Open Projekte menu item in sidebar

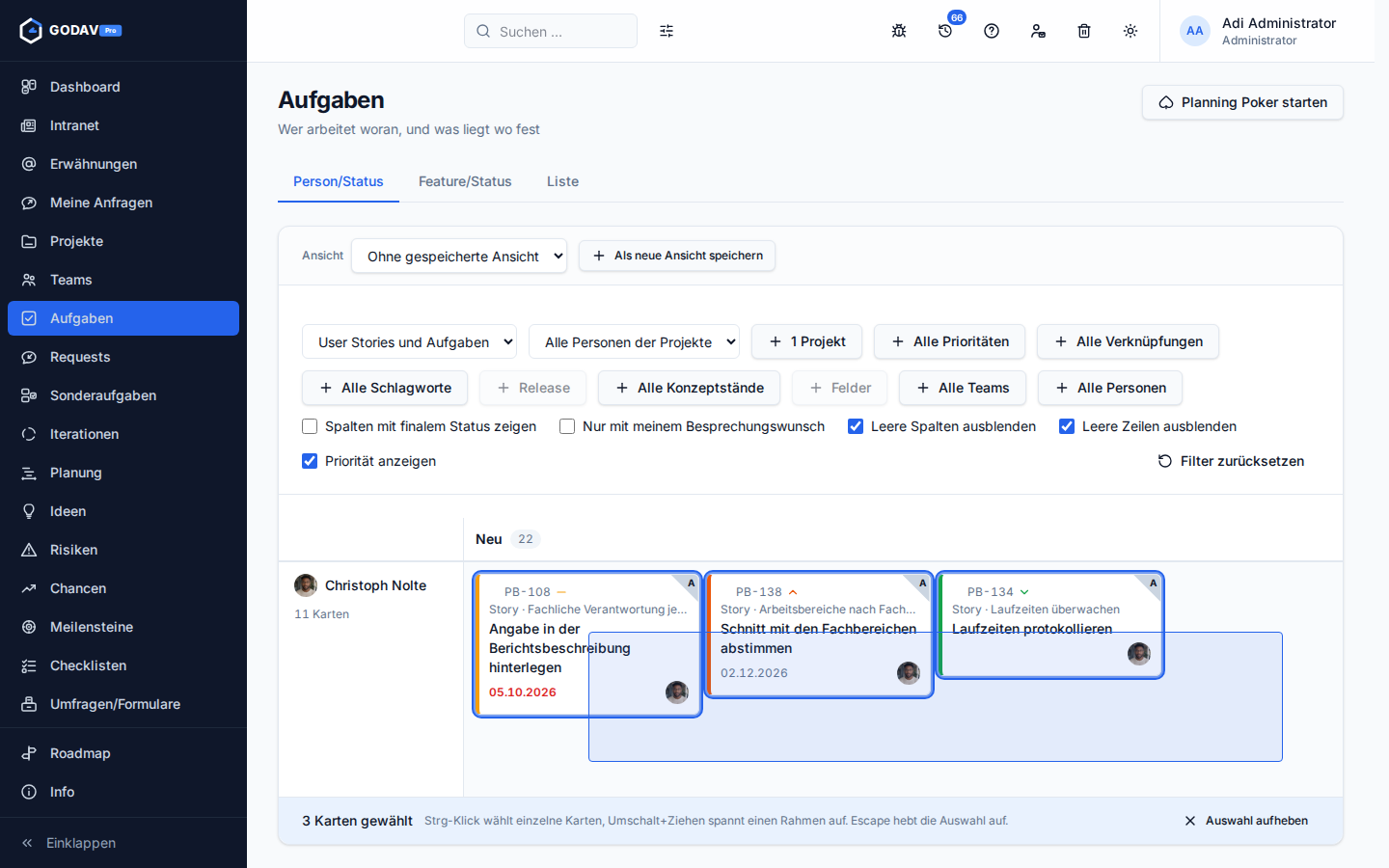[x=123, y=241]
